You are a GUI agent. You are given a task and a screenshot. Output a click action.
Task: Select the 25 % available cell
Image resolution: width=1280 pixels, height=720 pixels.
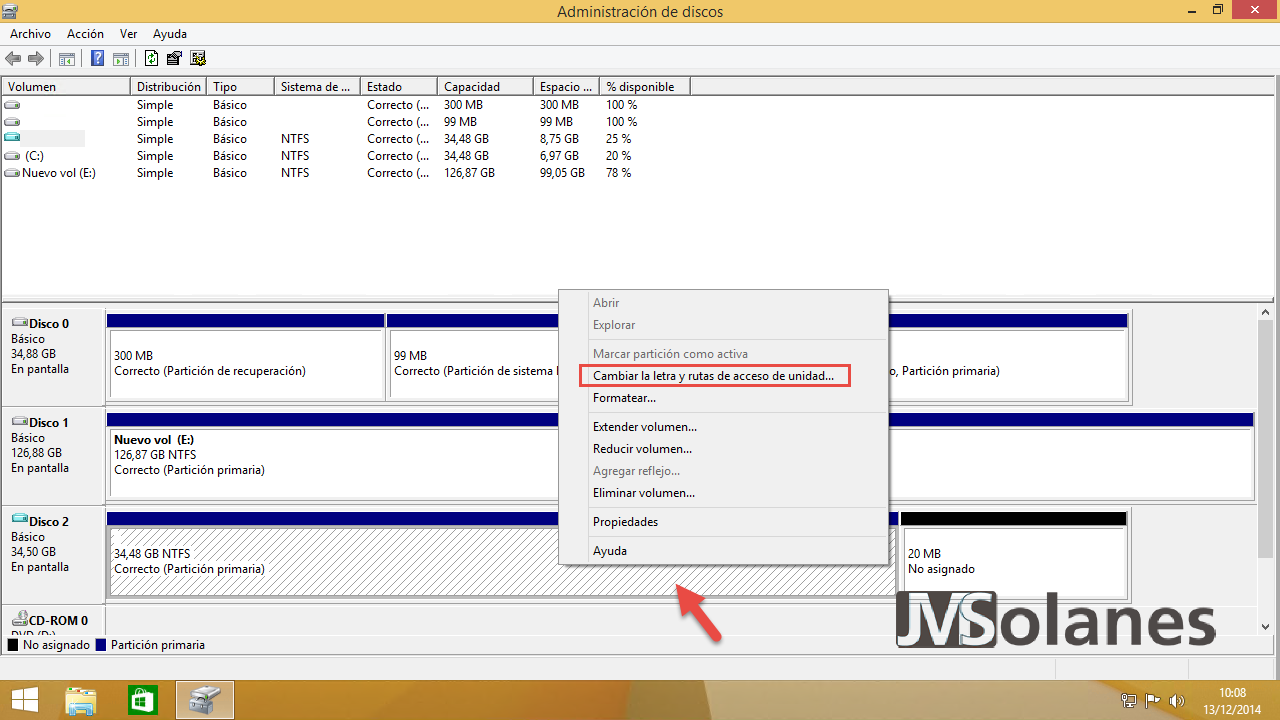click(x=619, y=139)
